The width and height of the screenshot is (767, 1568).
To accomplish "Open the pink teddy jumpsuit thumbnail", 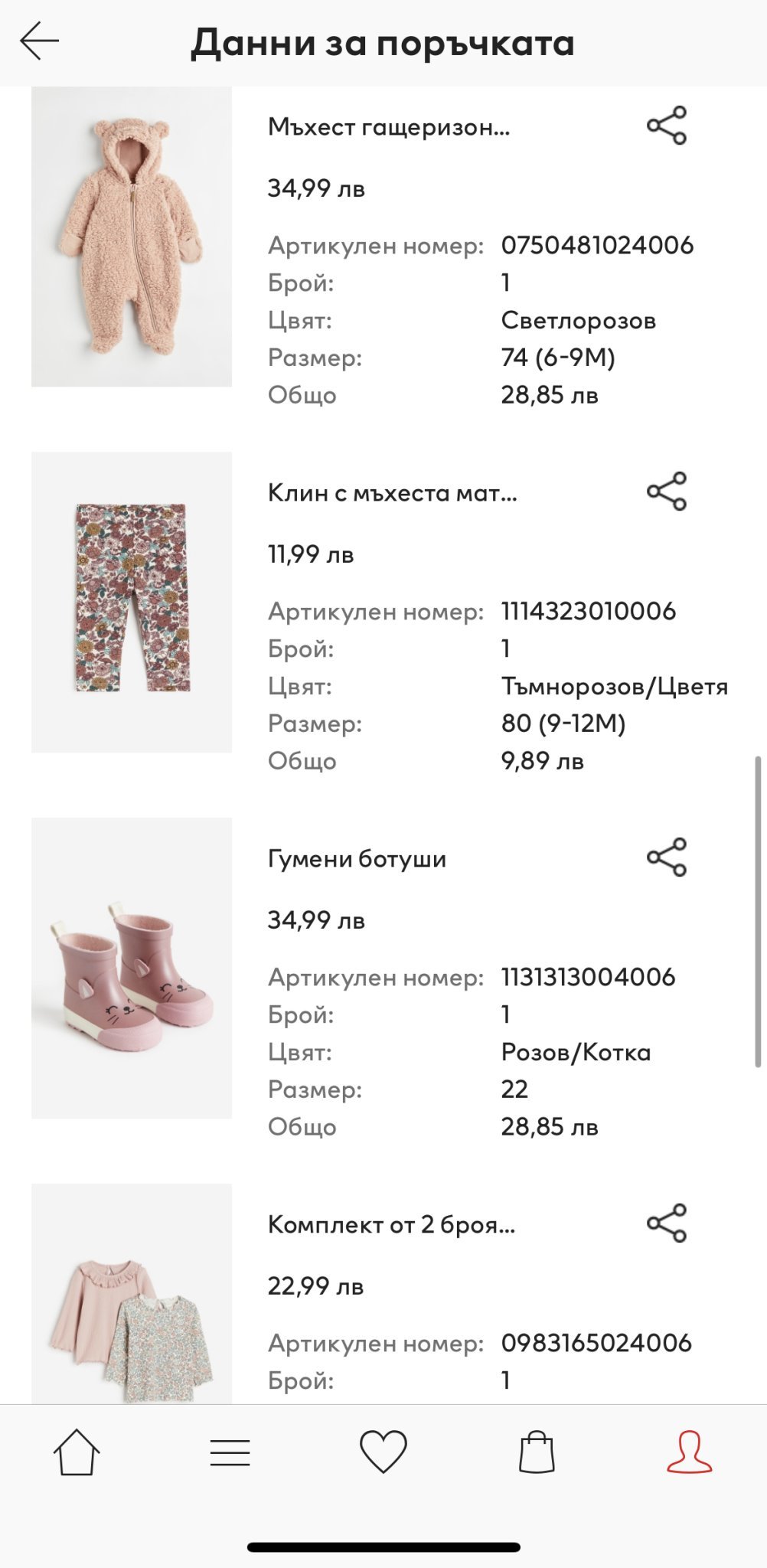I will click(x=132, y=237).
